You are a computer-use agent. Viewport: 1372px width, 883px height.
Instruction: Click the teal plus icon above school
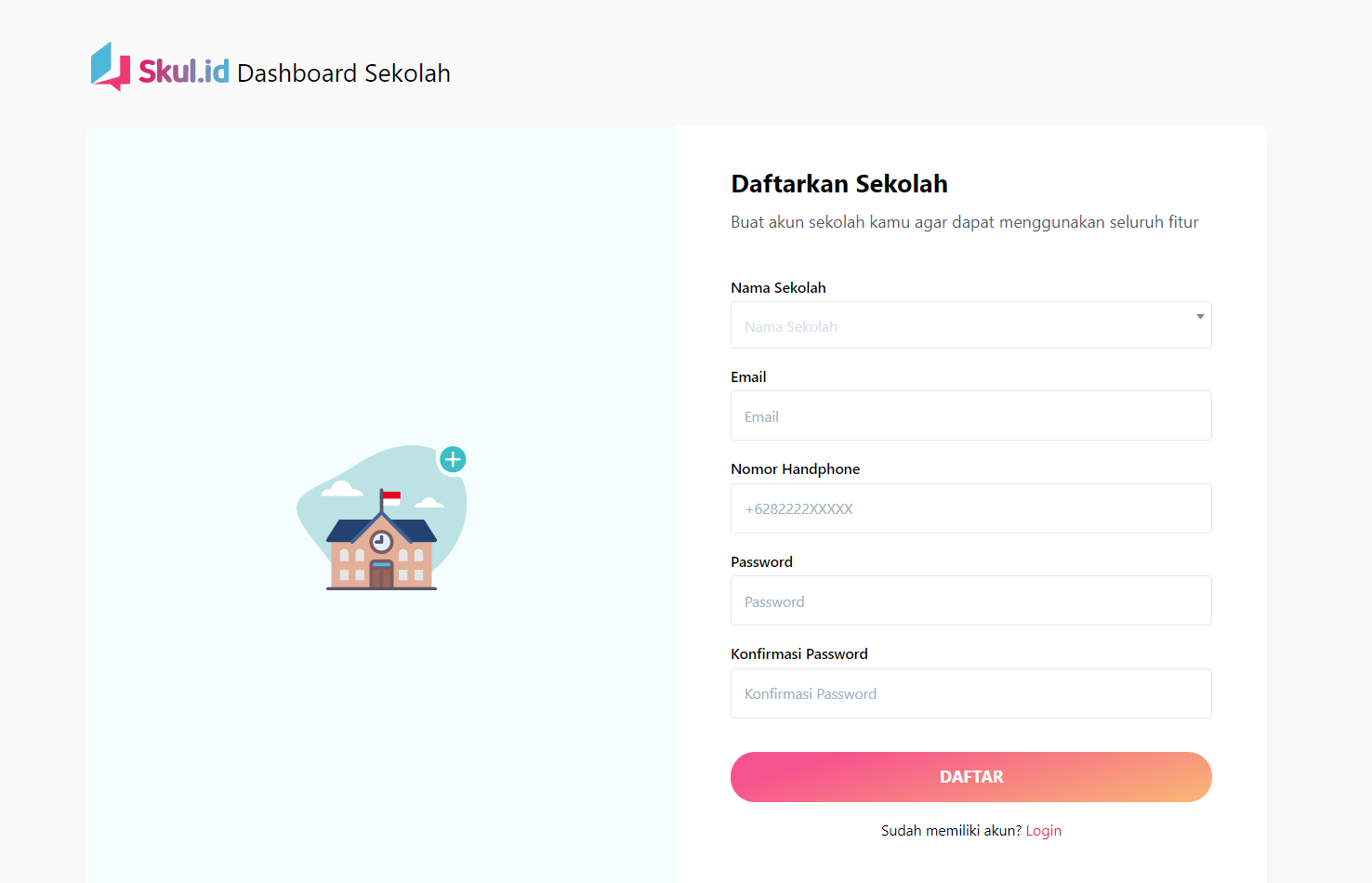pos(453,459)
